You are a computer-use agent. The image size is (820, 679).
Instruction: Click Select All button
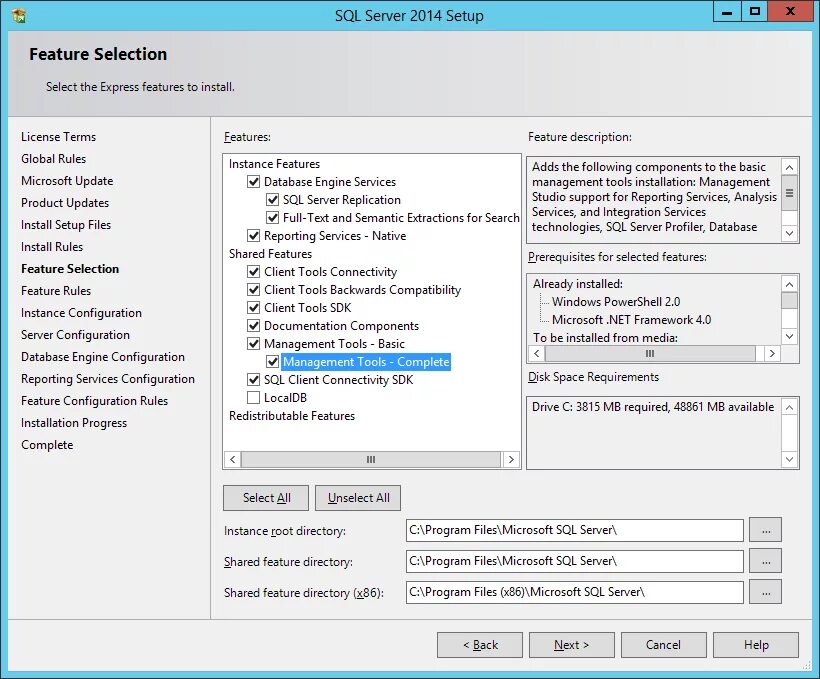266,498
